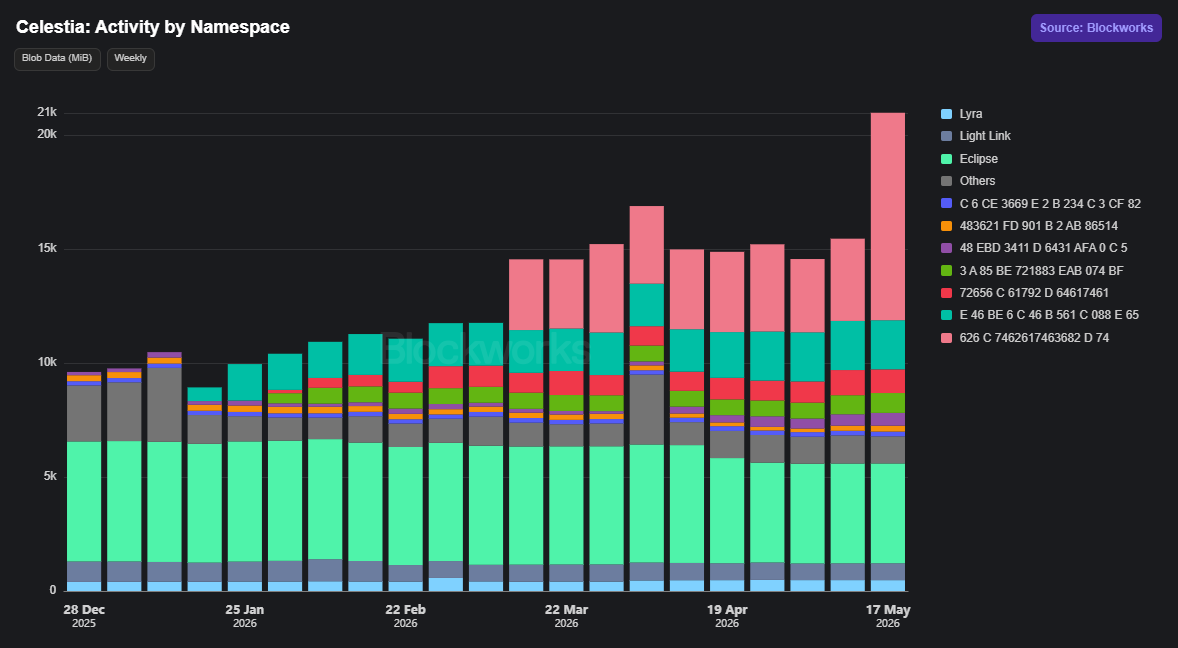The width and height of the screenshot is (1178, 648).
Task: Click the 21k y-axis label
Action: pyautogui.click(x=47, y=113)
